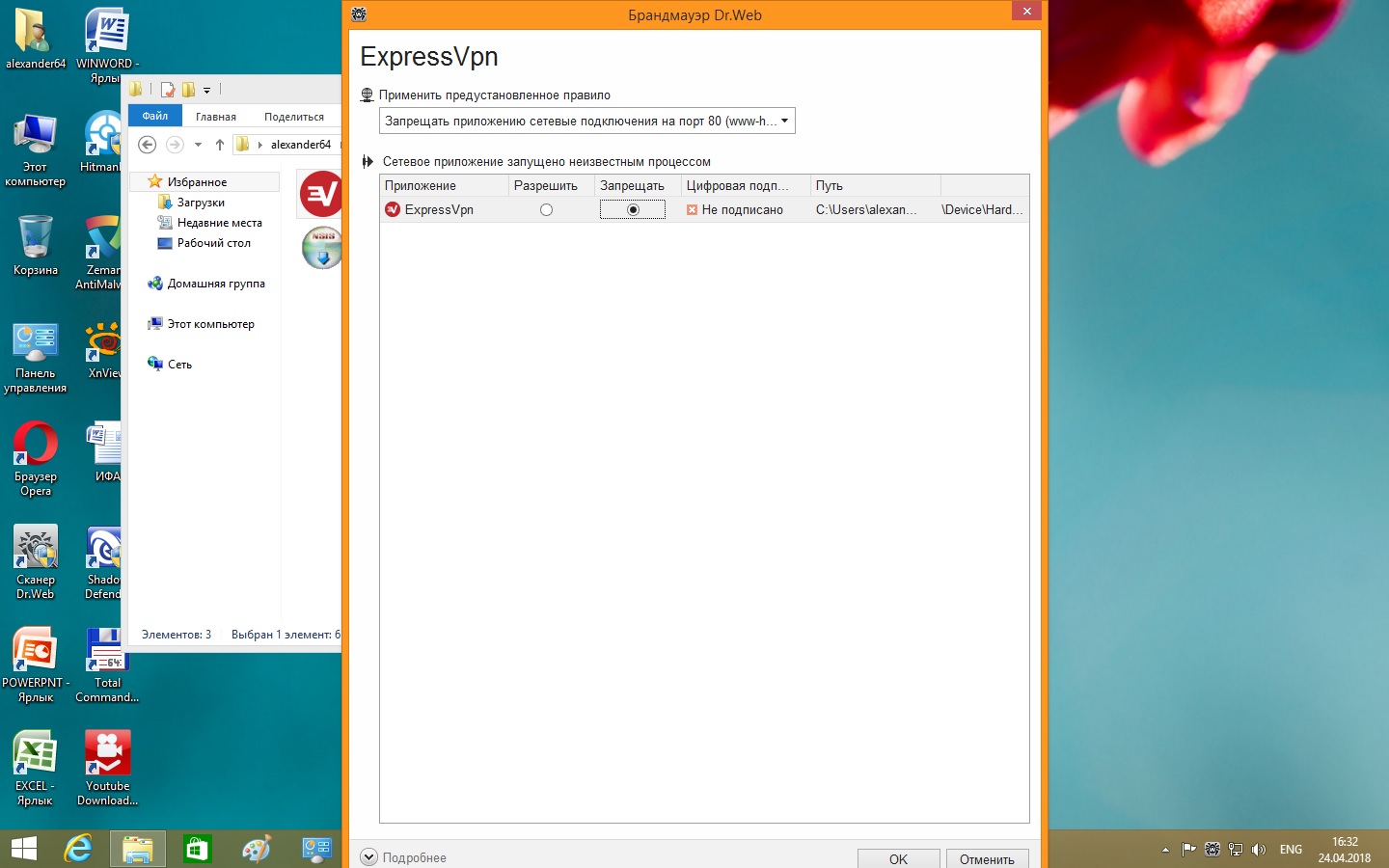This screenshot has height=868, width=1389.
Task: Click the Action Center flag tray icon
Action: pyautogui.click(x=1189, y=850)
